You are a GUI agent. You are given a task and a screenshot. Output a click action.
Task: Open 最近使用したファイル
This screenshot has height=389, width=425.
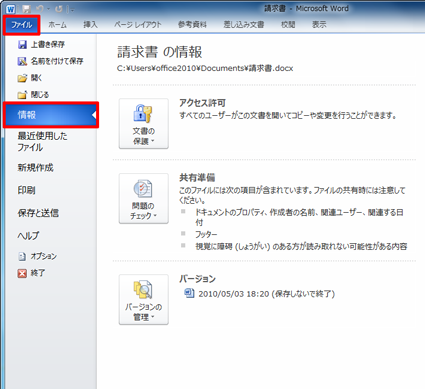tap(42, 141)
